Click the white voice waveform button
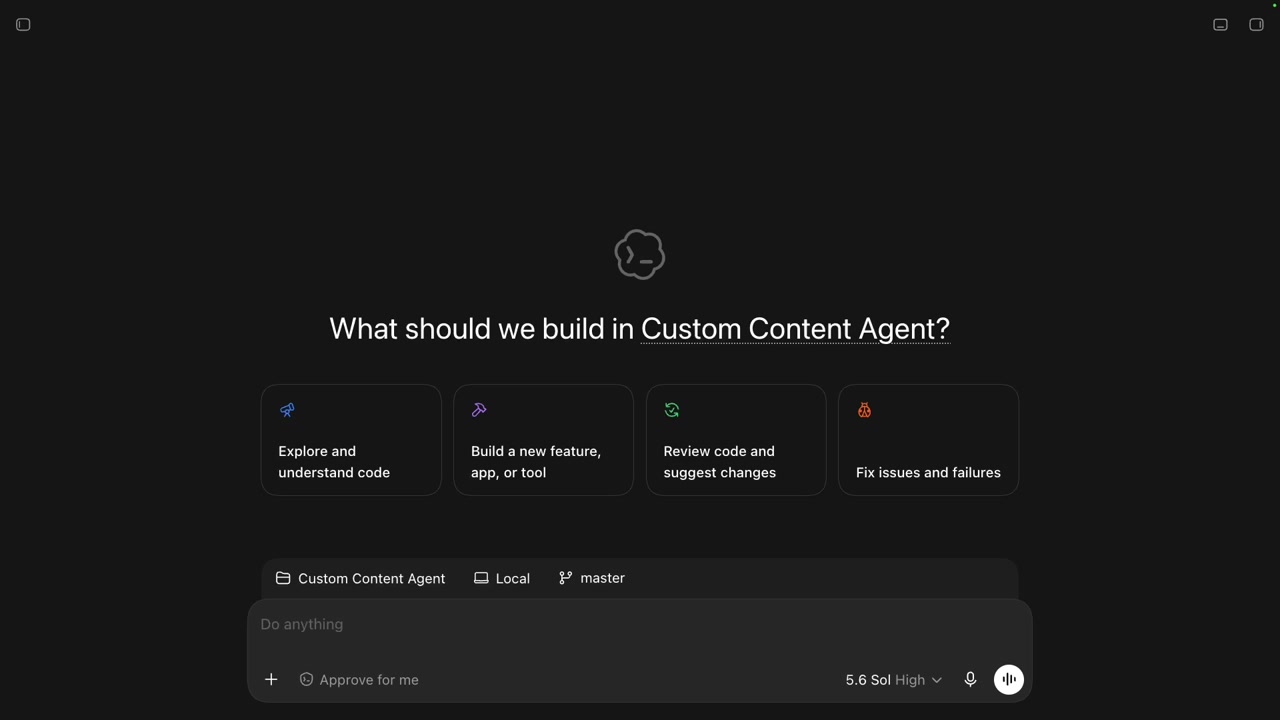 coord(1009,680)
